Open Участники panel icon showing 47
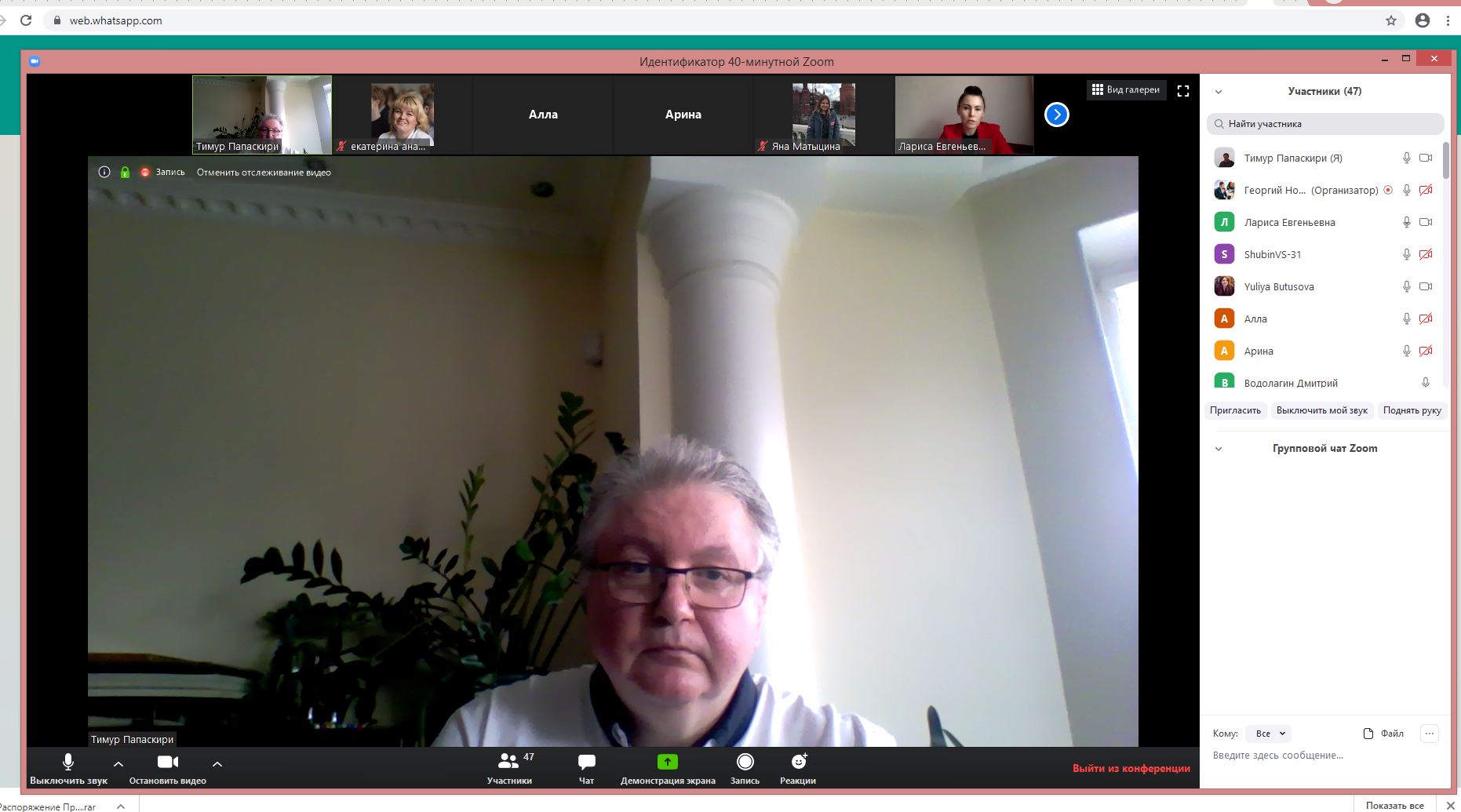The width and height of the screenshot is (1461, 812). [508, 761]
